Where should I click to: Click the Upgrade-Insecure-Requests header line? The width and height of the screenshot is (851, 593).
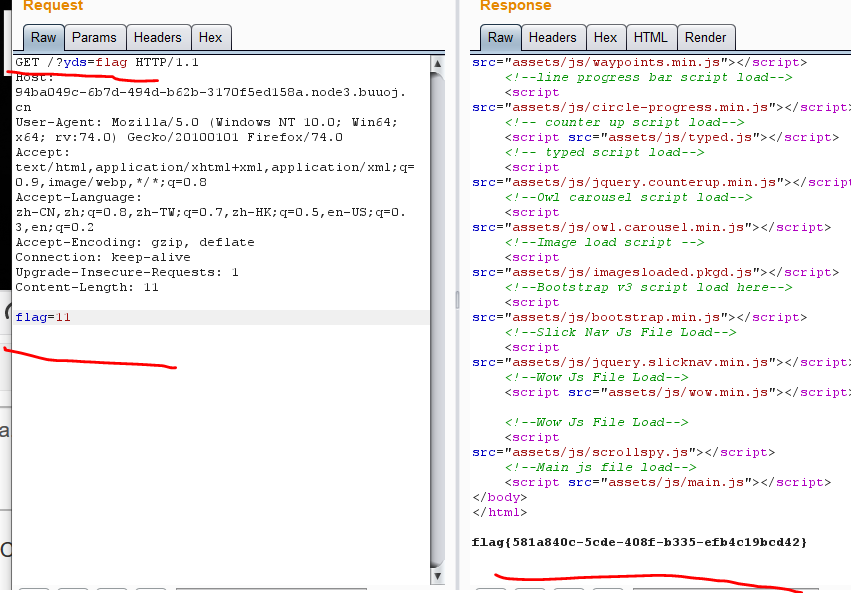pyautogui.click(x=127, y=272)
